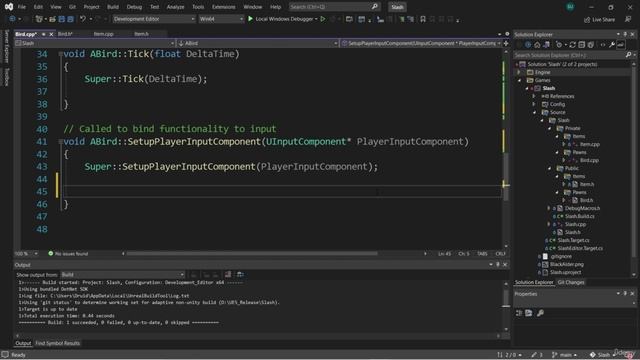Screen dimensions: 640x360
Task: Click the main branch button in status bar
Action: [564, 355]
